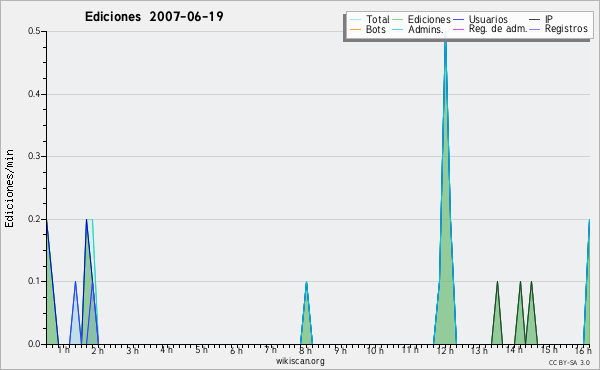Click the '14 h' x-axis label
This screenshot has height=370, width=600.
click(x=514, y=350)
